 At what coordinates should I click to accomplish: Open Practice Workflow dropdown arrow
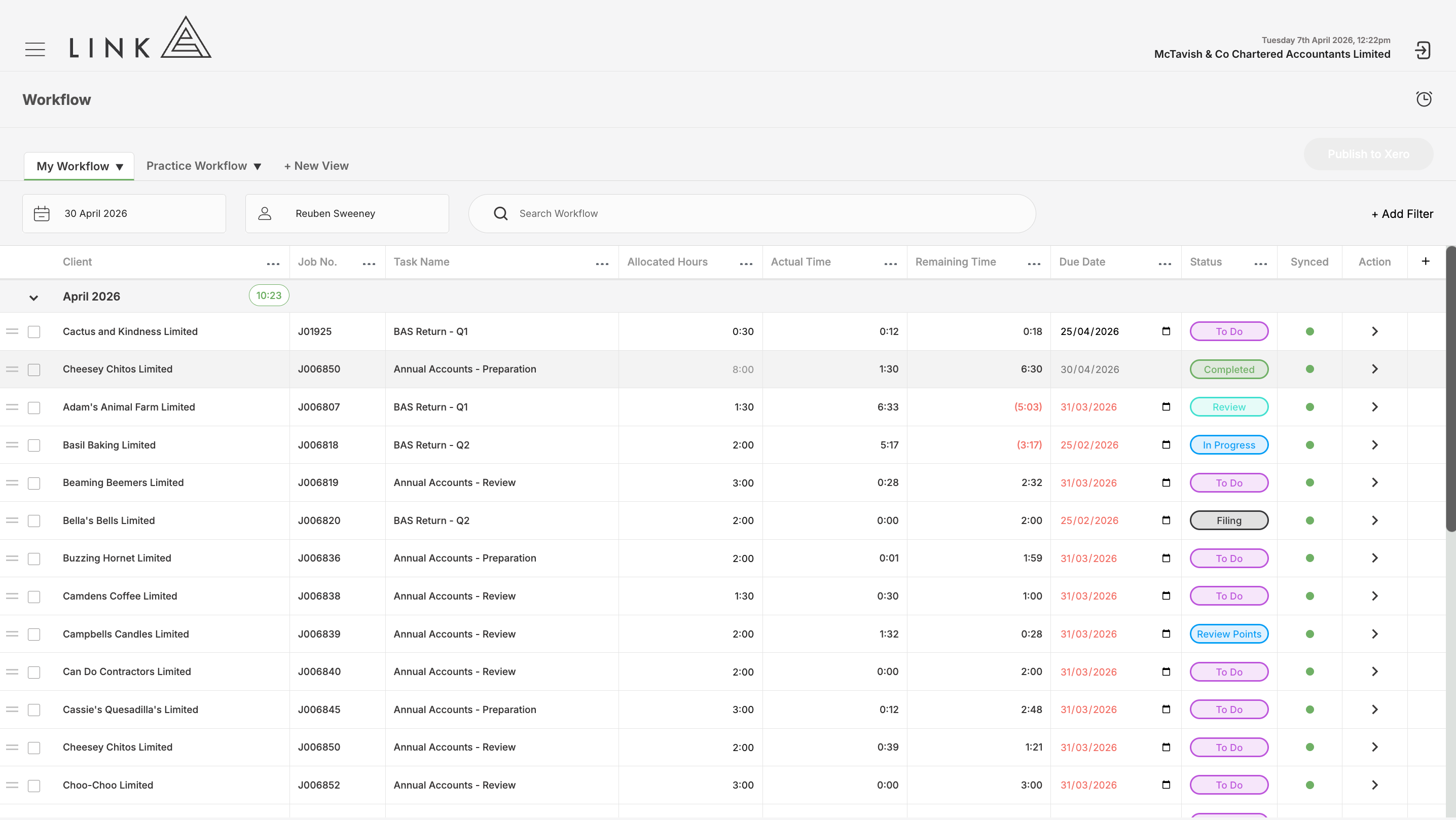[x=257, y=167]
